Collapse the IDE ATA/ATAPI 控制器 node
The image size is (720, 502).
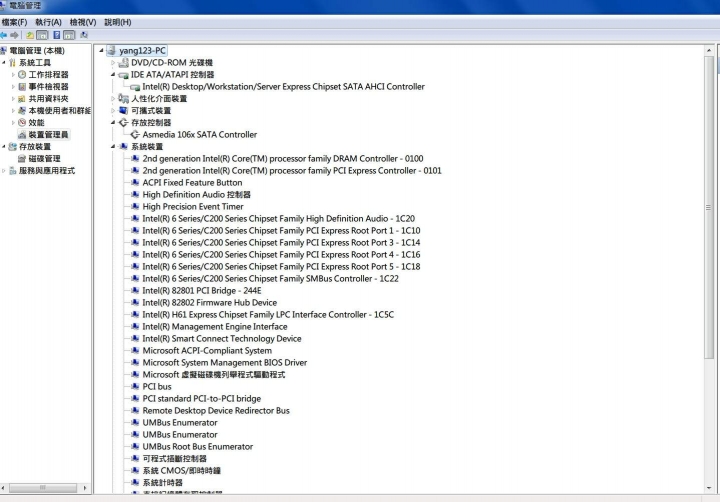112,74
